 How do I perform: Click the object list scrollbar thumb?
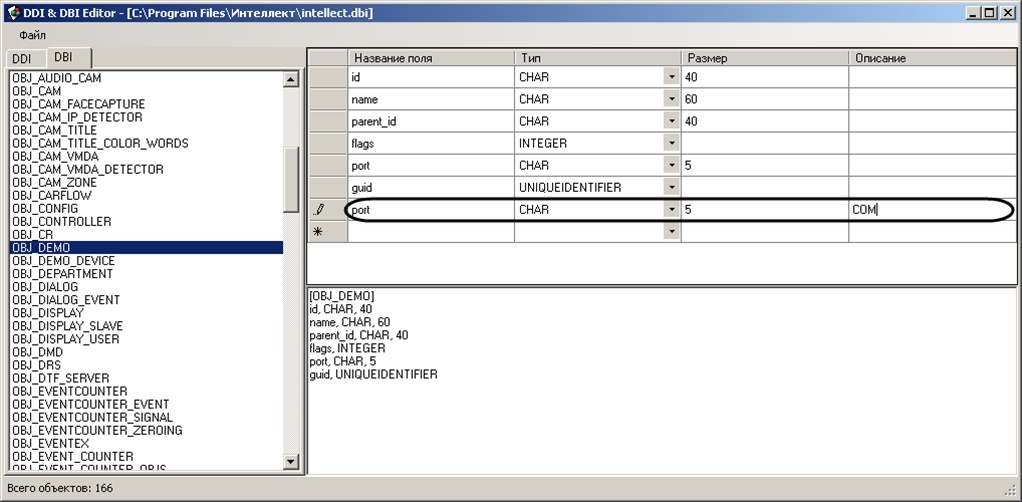[291, 179]
